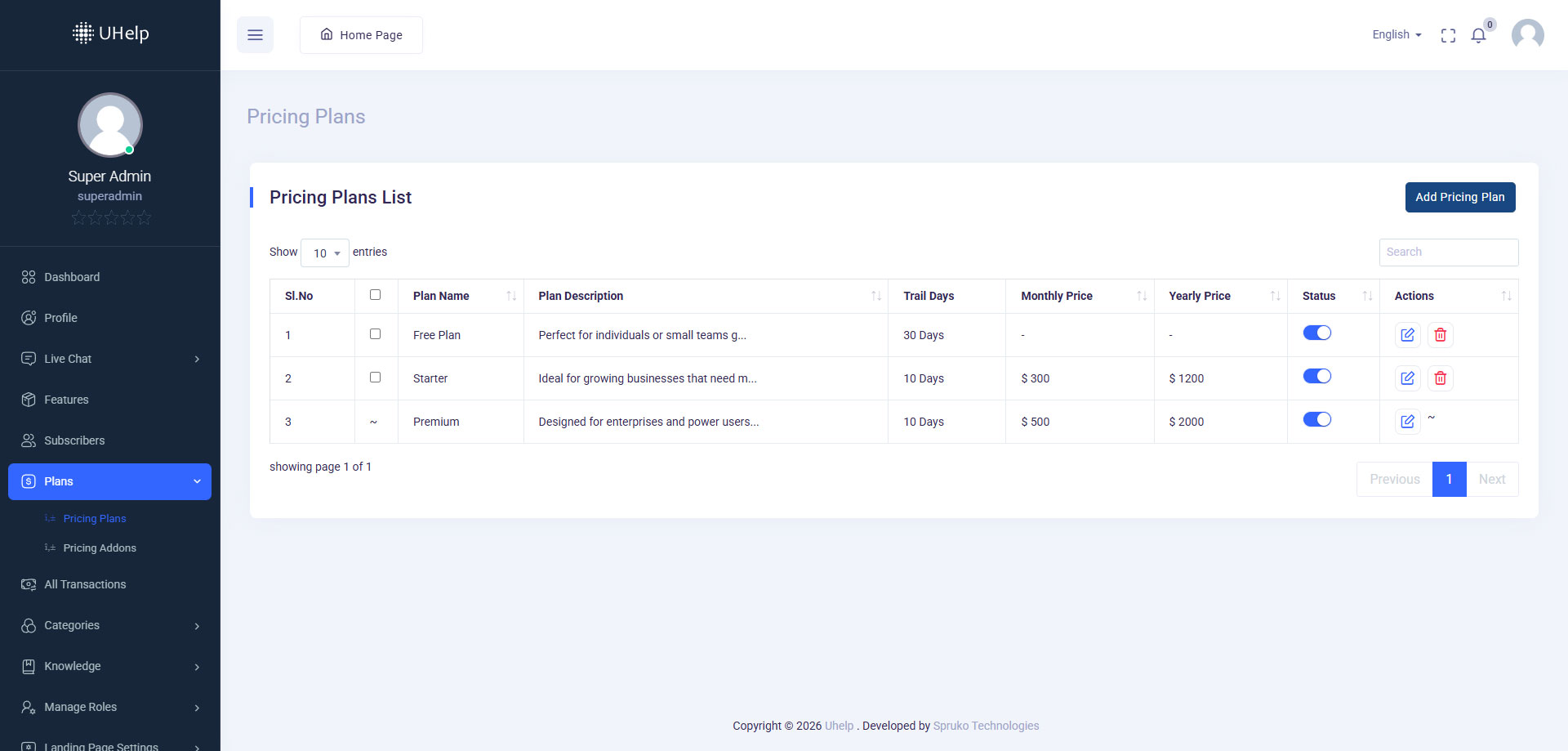Screen dimensions: 1568x751
Task: Edit the Free Plan pricing plan
Action: pyautogui.click(x=1407, y=335)
